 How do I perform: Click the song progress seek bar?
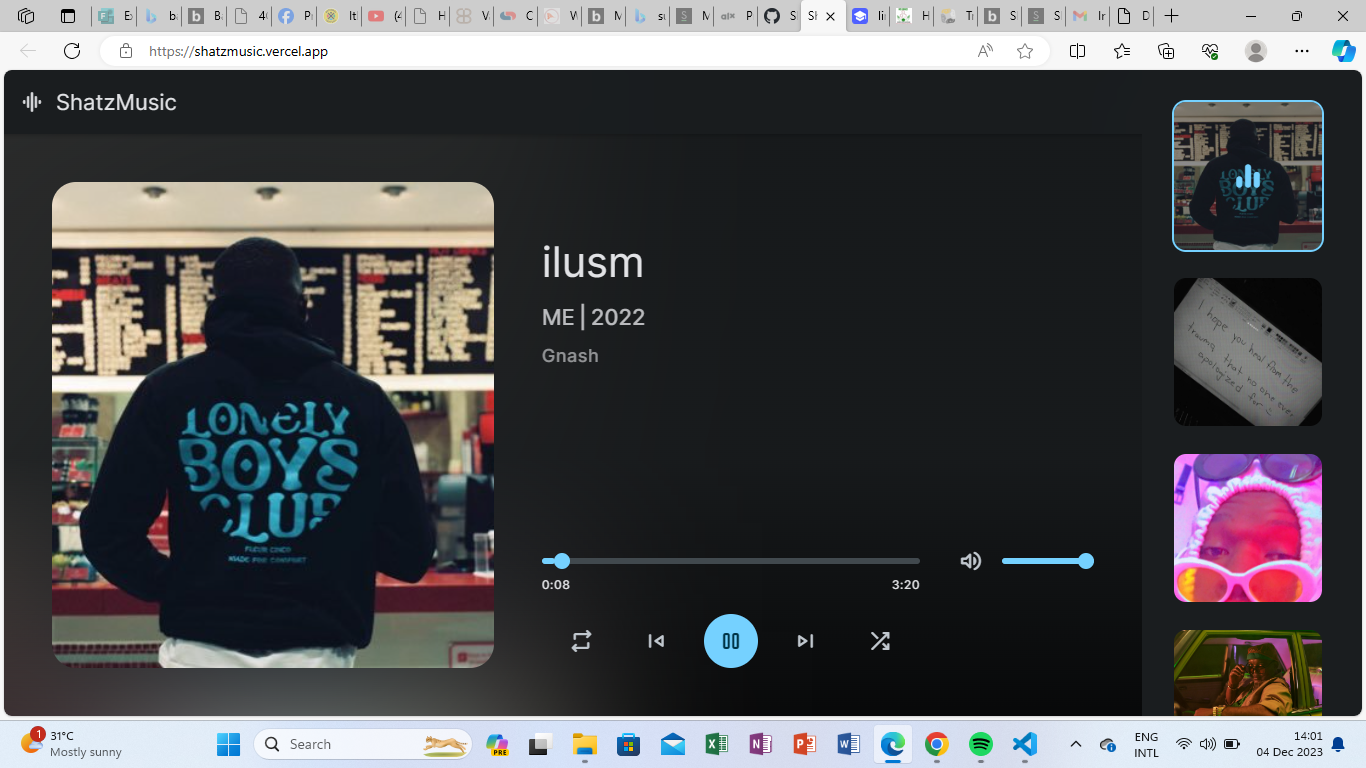coord(730,561)
